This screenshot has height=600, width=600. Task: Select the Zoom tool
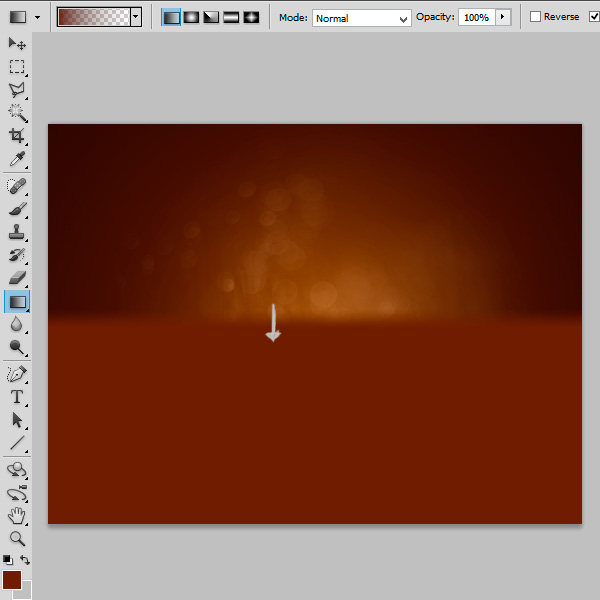click(x=17, y=539)
